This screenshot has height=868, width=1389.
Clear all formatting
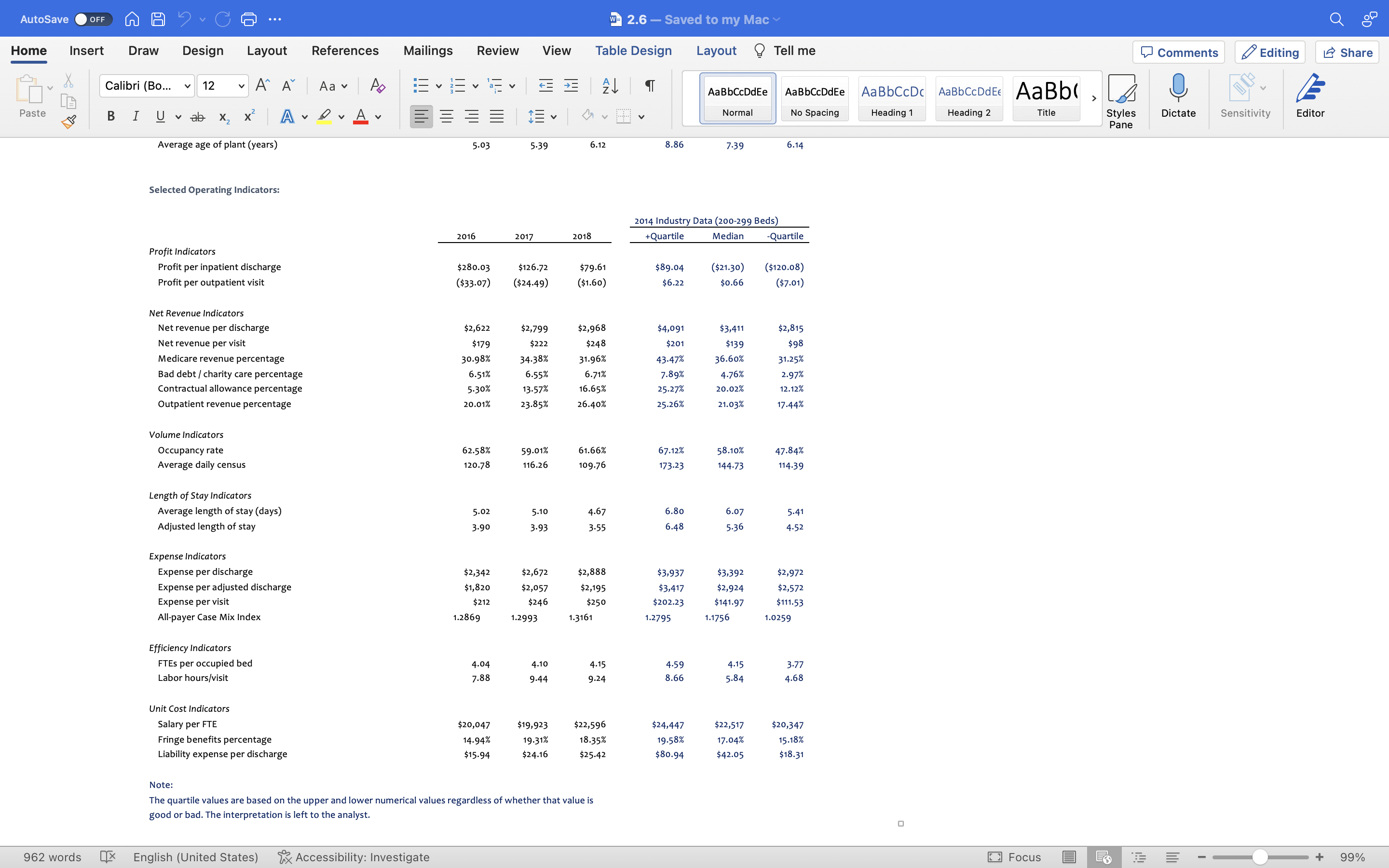click(x=377, y=85)
